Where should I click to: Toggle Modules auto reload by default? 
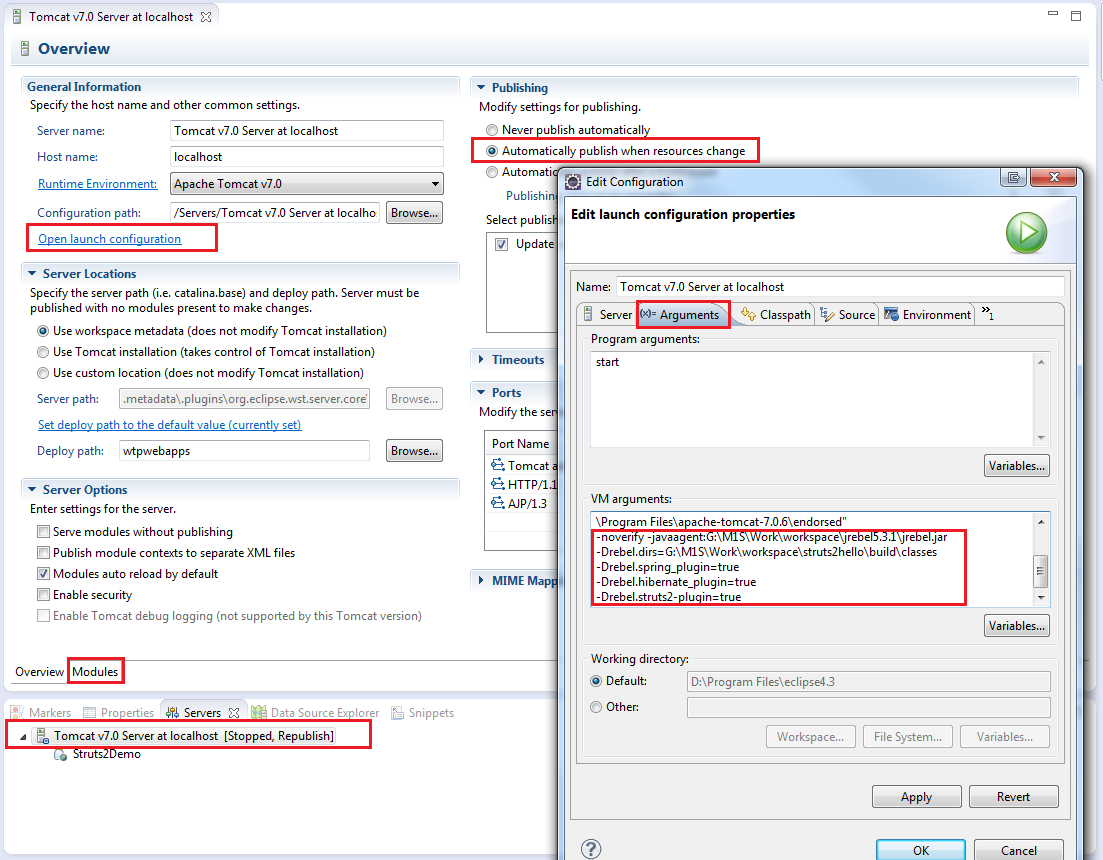click(x=44, y=575)
